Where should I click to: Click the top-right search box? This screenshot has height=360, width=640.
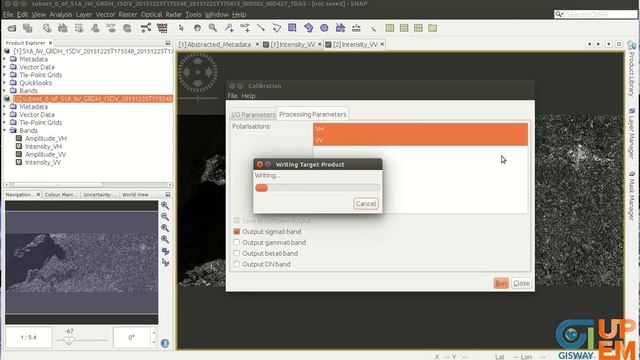click(596, 14)
